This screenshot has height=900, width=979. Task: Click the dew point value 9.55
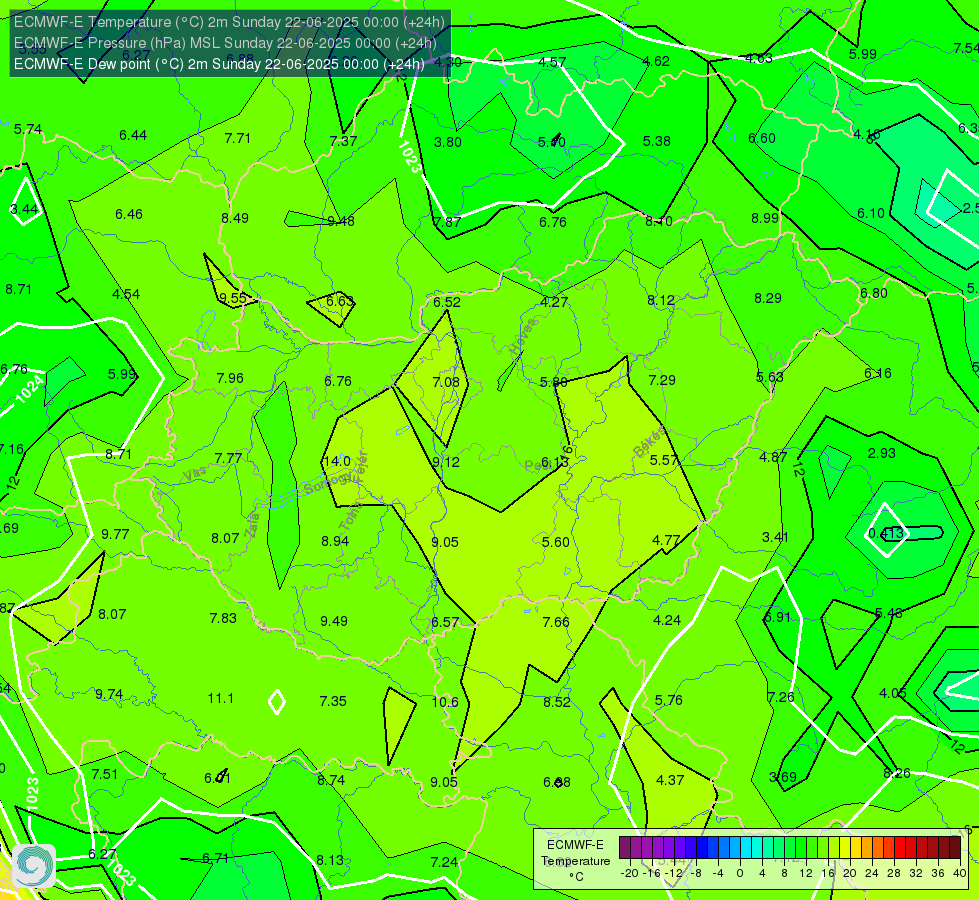233,298
